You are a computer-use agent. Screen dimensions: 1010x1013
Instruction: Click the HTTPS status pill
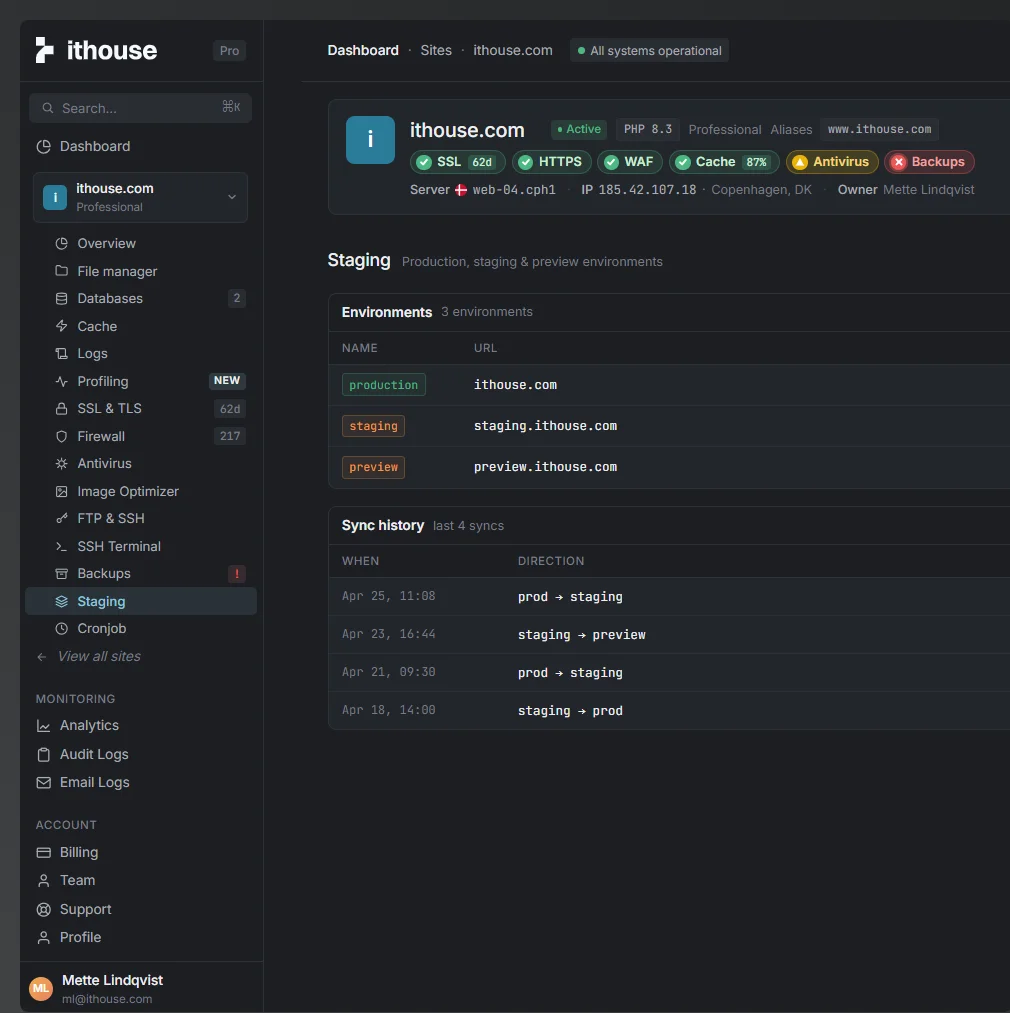pos(551,162)
